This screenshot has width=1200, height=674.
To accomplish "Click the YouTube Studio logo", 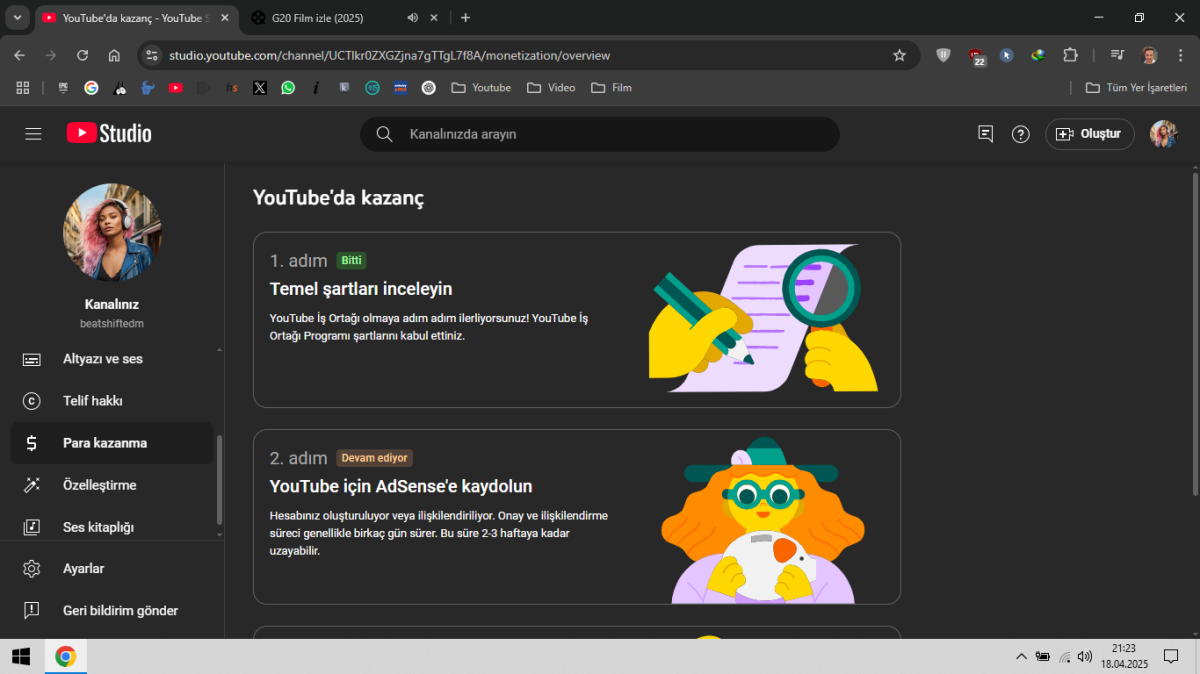I will (x=109, y=133).
